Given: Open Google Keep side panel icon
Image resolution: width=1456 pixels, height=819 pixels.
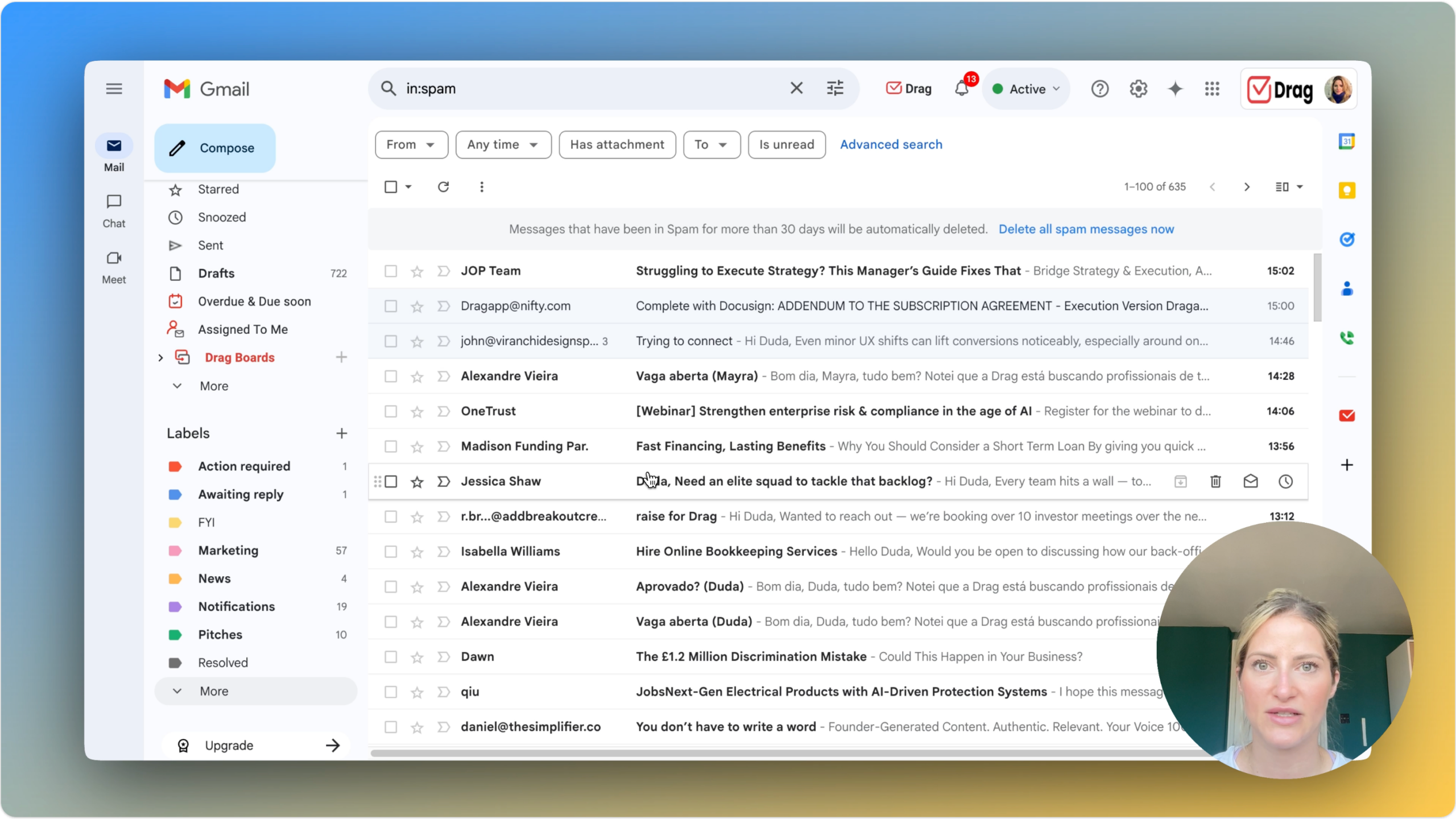Looking at the screenshot, I should 1346,190.
